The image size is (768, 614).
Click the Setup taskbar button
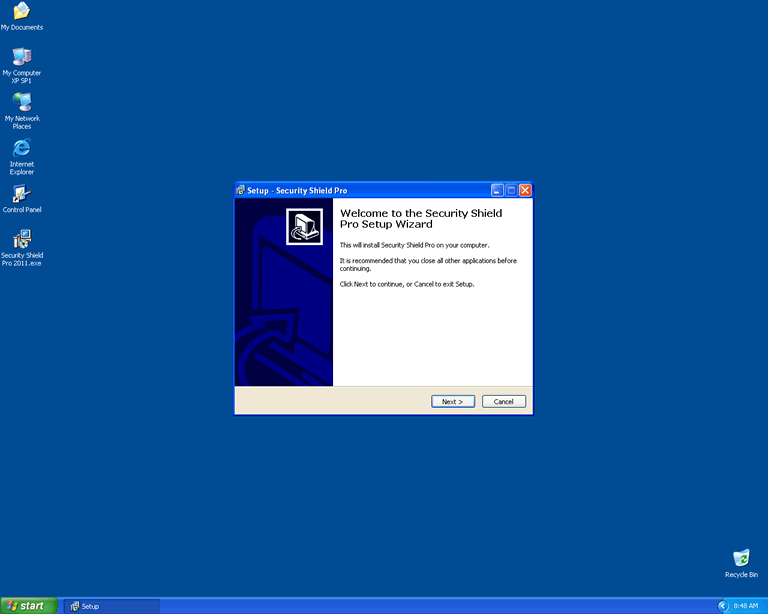click(110, 606)
